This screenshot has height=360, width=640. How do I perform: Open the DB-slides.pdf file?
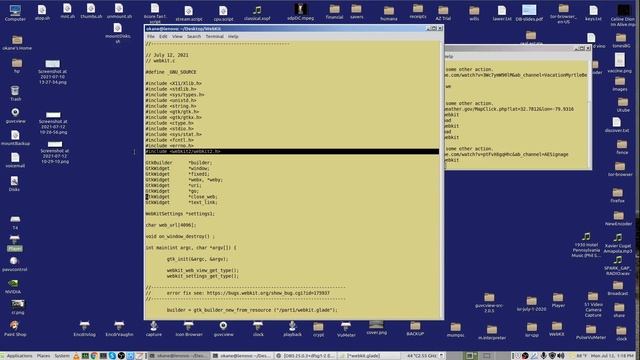pyautogui.click(x=529, y=13)
